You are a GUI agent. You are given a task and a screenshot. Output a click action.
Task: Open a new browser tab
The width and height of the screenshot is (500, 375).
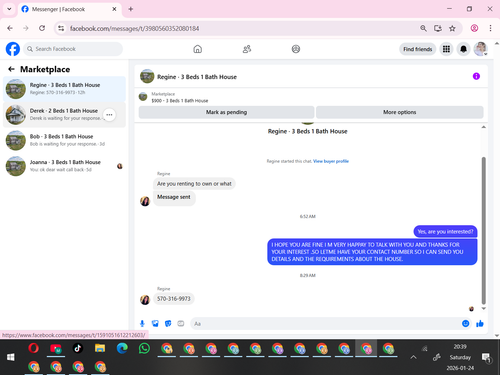point(131,9)
